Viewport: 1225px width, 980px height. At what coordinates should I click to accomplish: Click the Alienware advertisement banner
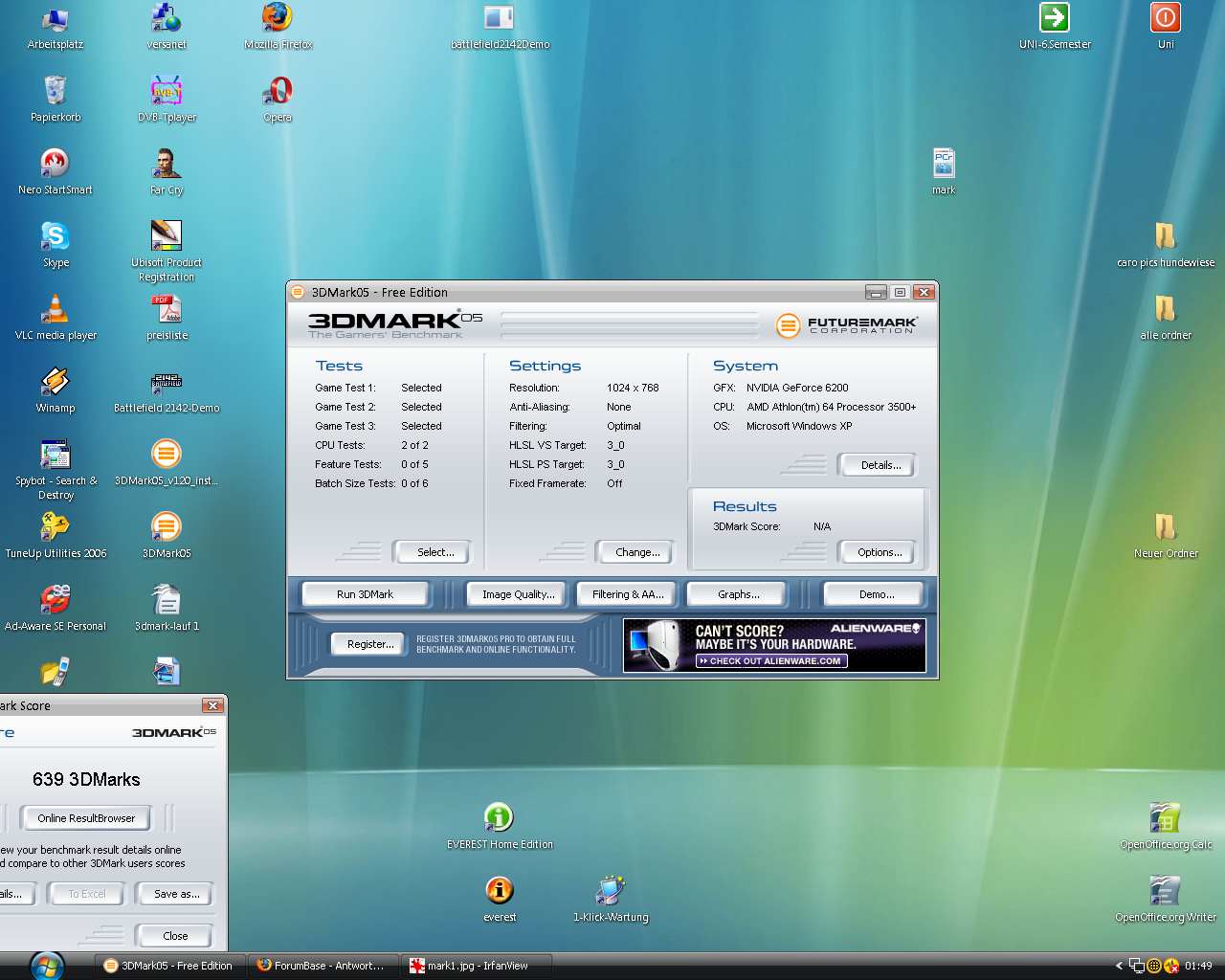pyautogui.click(x=774, y=645)
